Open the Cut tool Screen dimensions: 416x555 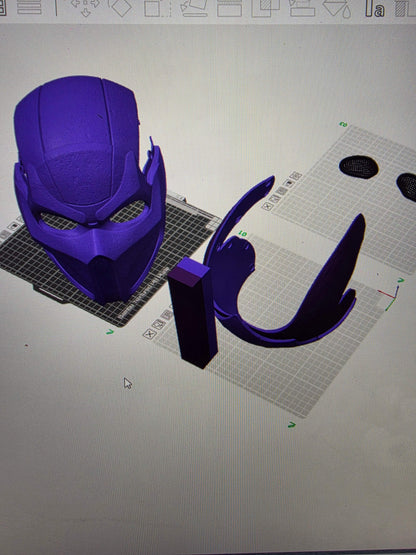click(229, 8)
